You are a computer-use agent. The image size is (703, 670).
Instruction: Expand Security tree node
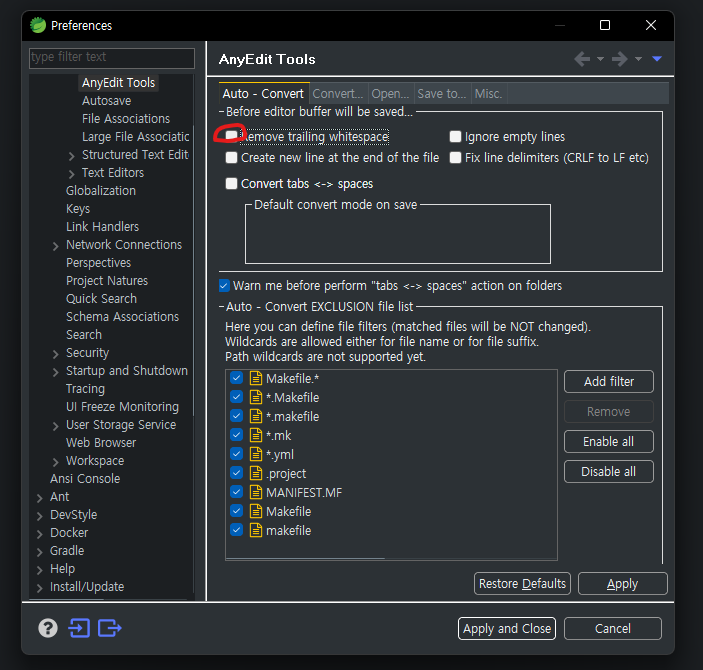pos(55,354)
